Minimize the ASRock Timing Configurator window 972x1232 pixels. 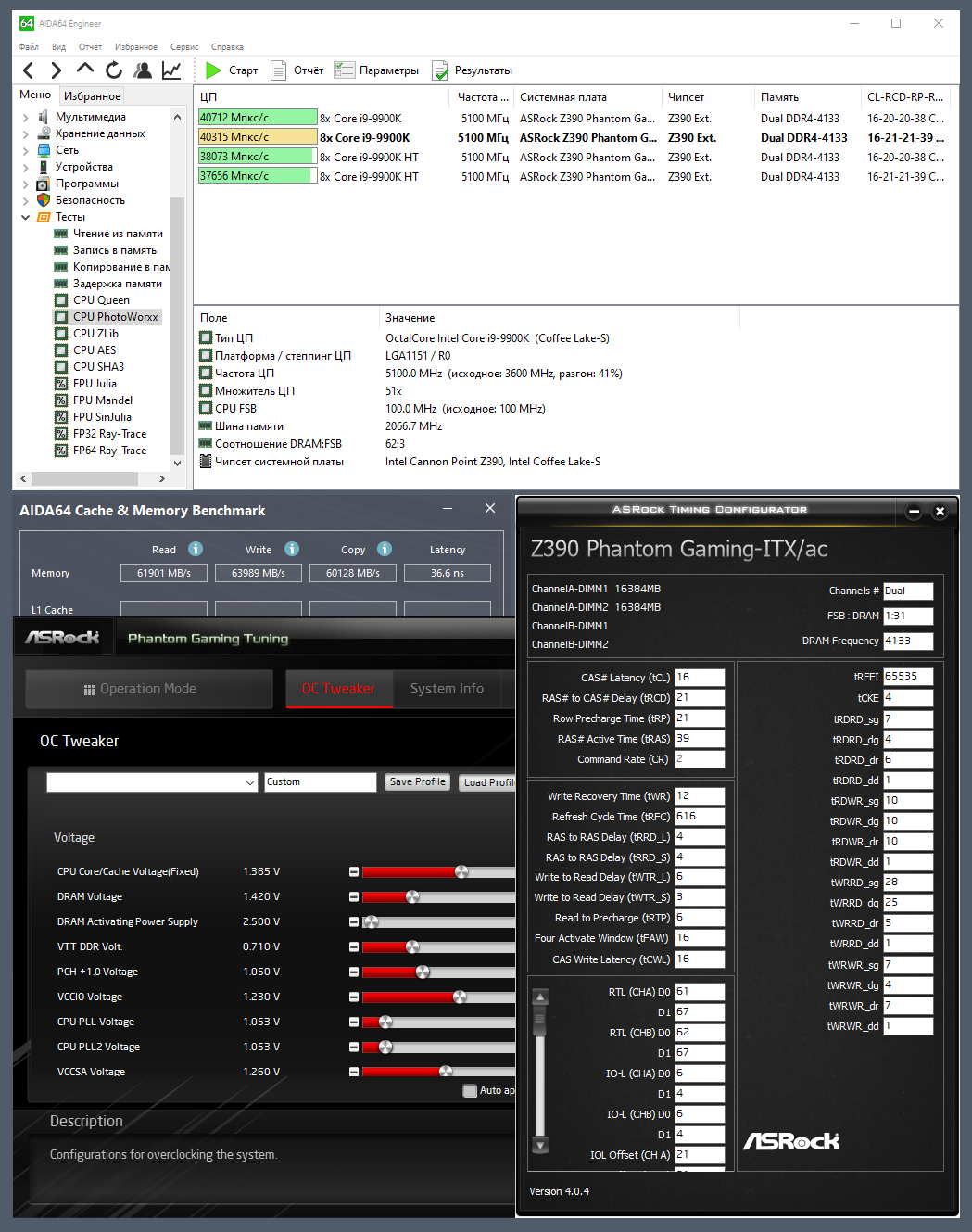click(x=914, y=511)
